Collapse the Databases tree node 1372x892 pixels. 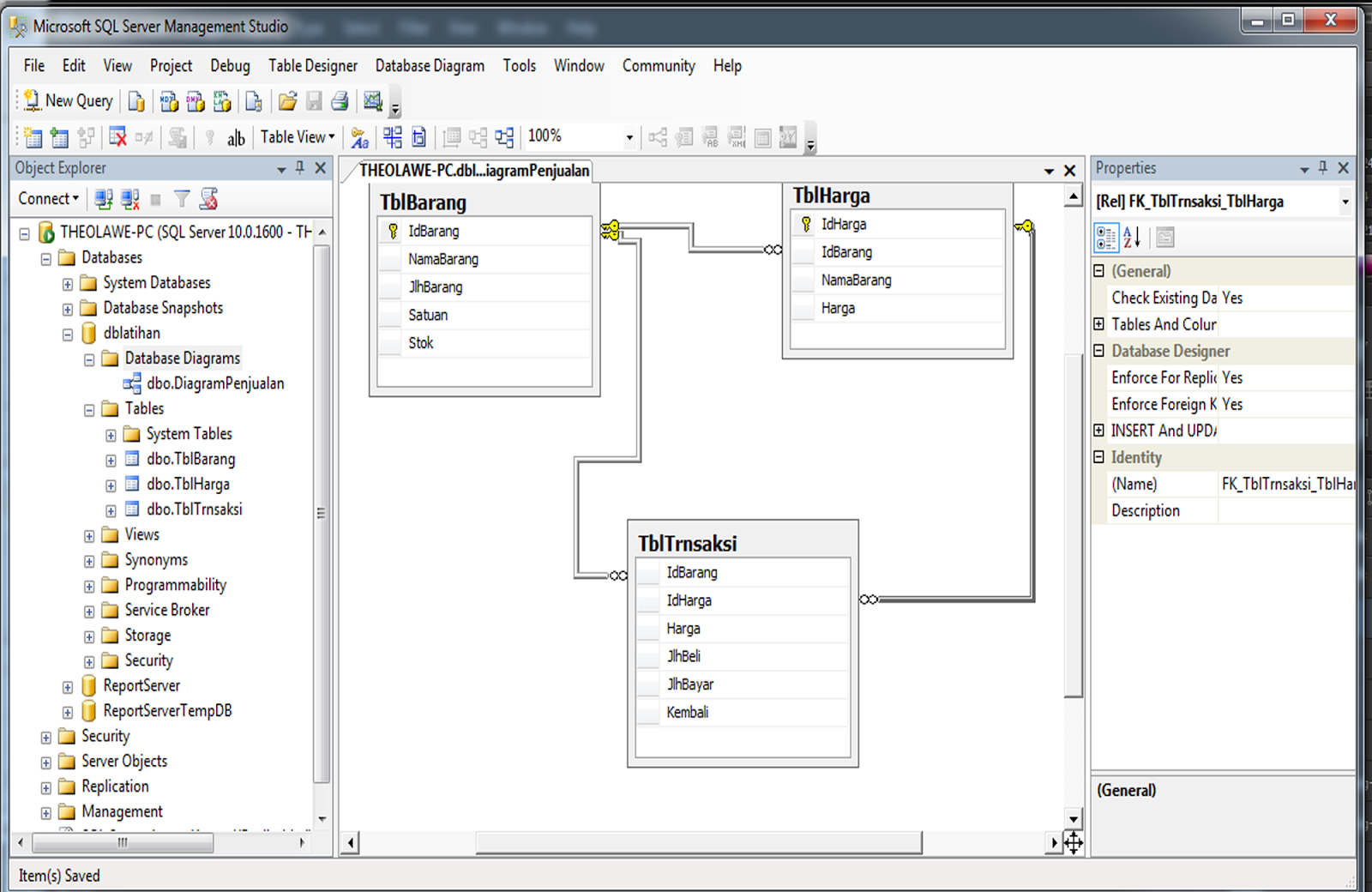tap(46, 259)
